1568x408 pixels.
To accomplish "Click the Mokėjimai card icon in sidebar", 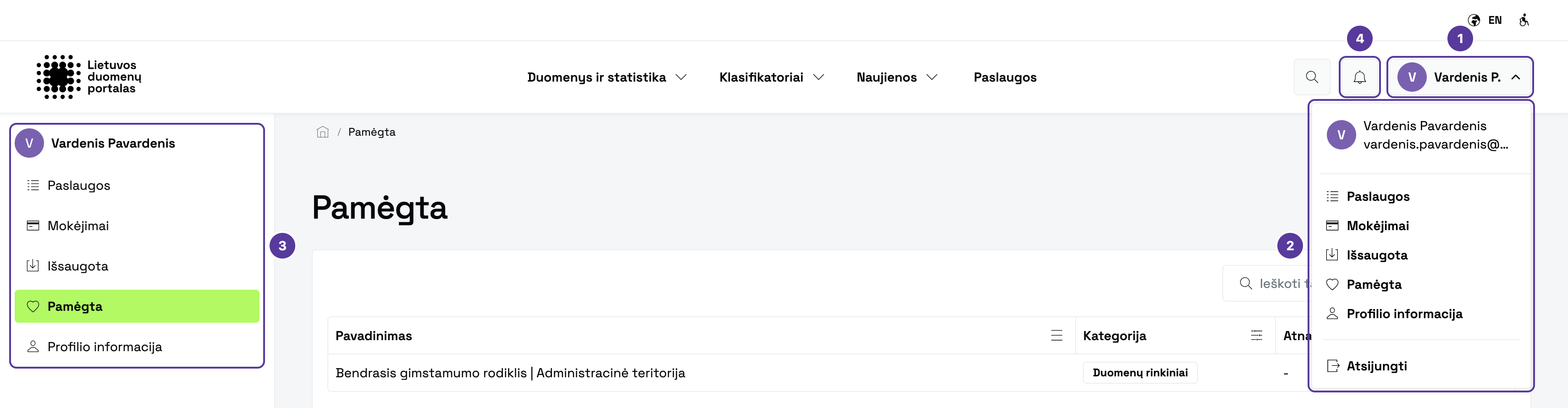I will 33,225.
